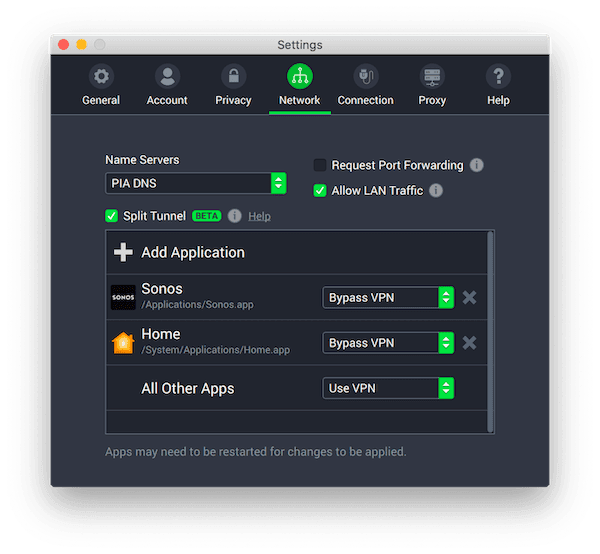Open the Help question mark icon
The width and height of the screenshot is (600, 554).
point(498,76)
